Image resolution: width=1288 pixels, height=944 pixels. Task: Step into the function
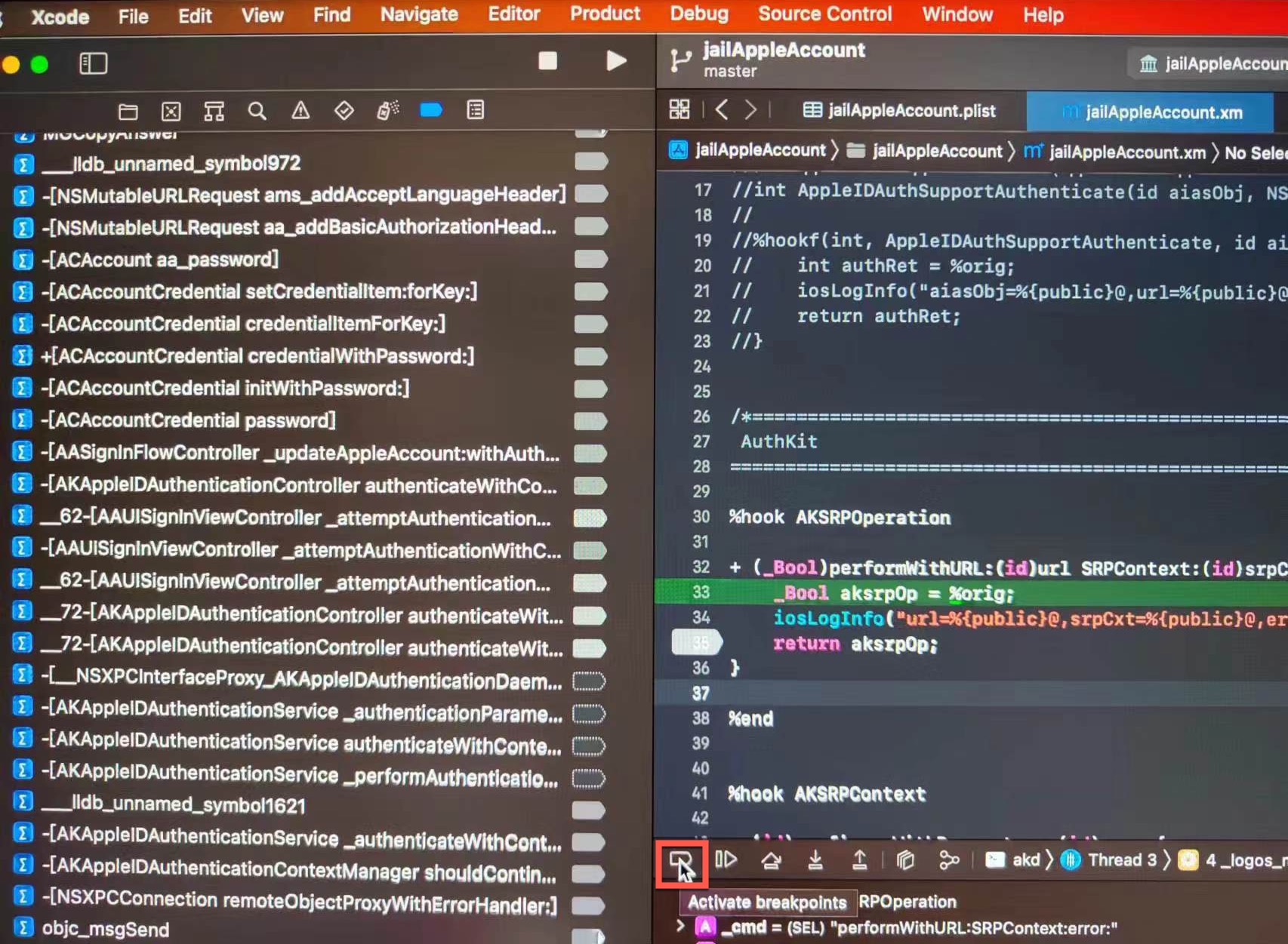pos(815,860)
